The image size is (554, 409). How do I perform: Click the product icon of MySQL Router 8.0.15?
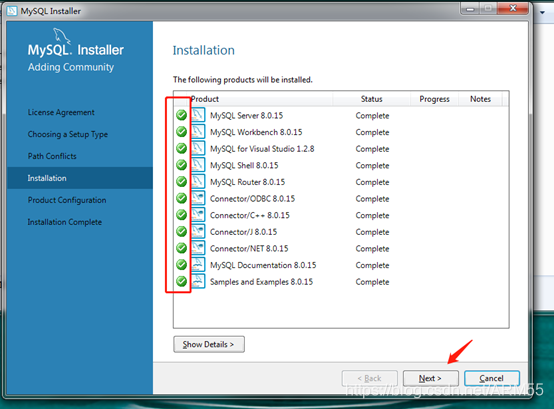click(198, 182)
